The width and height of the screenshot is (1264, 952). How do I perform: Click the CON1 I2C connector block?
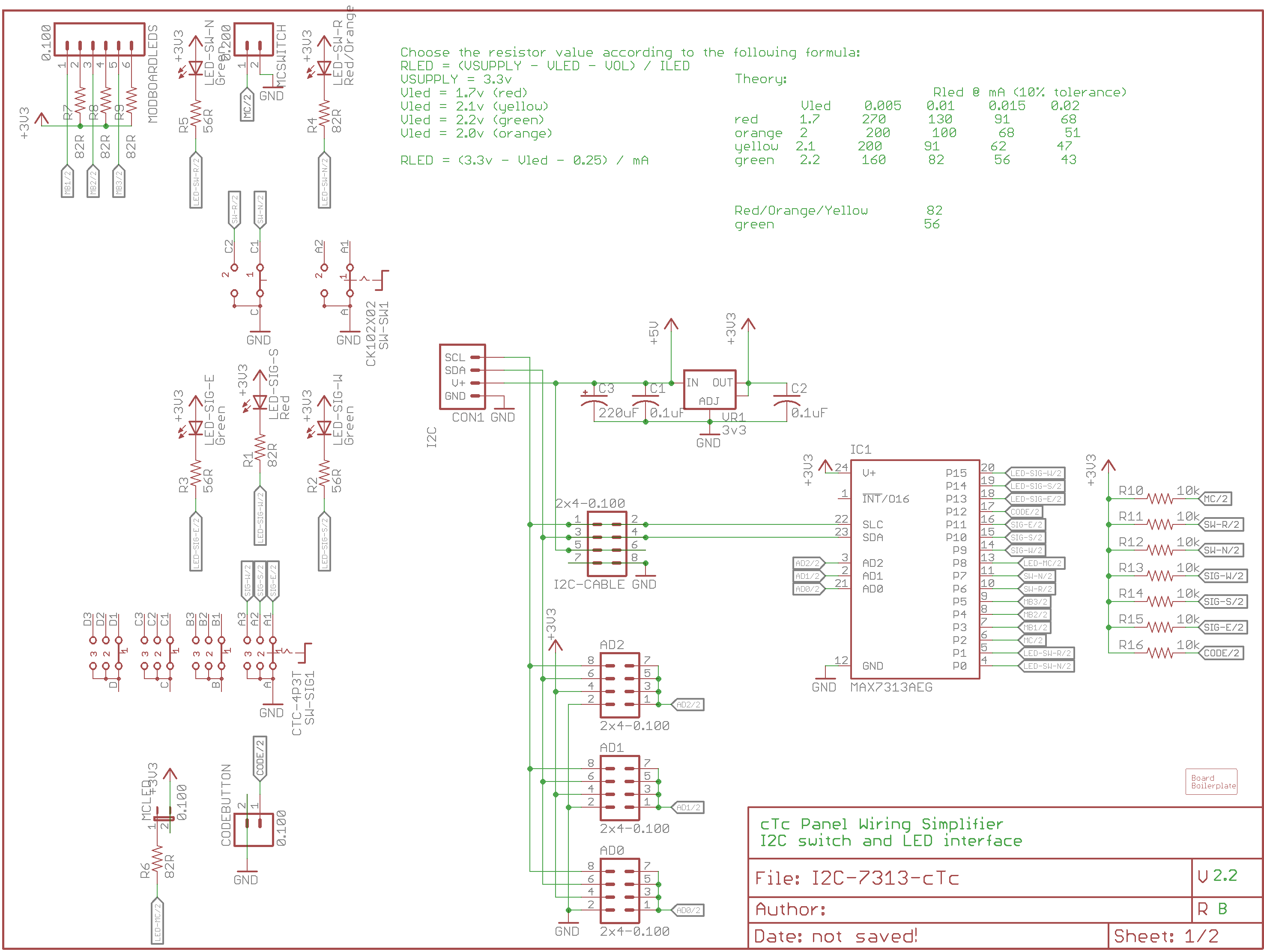pos(462,377)
